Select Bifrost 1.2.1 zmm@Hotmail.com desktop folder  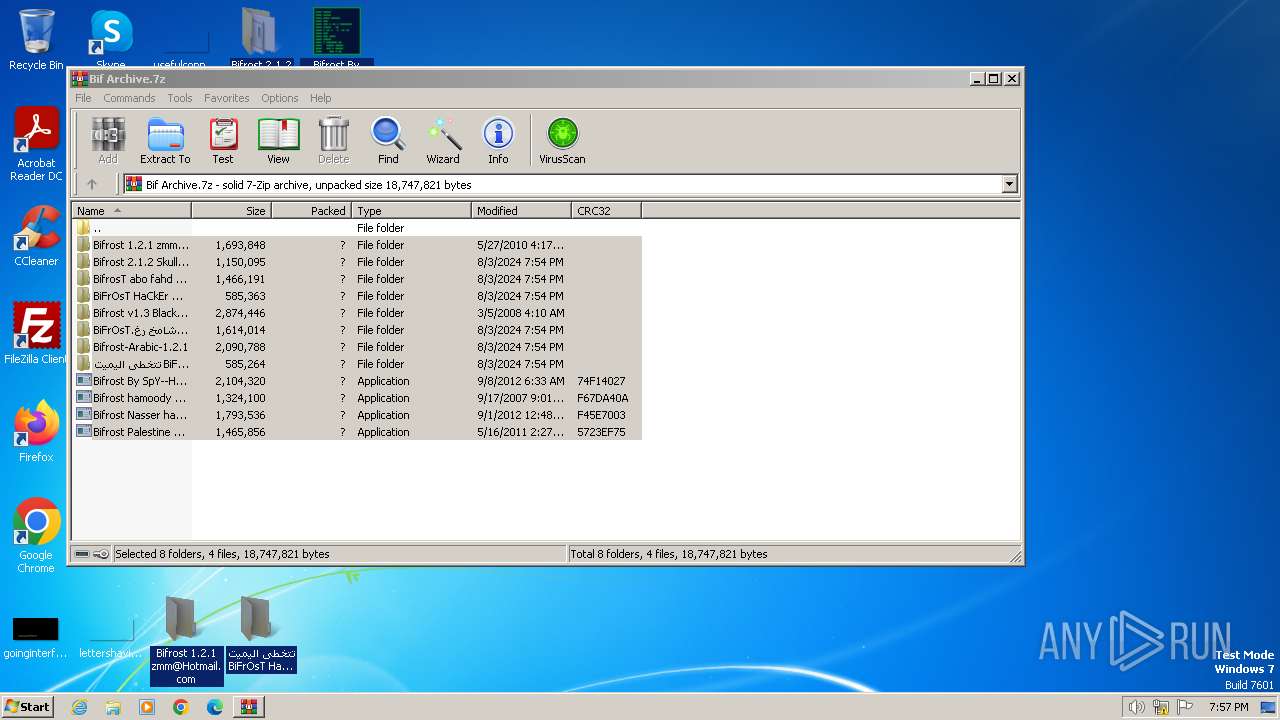186,641
